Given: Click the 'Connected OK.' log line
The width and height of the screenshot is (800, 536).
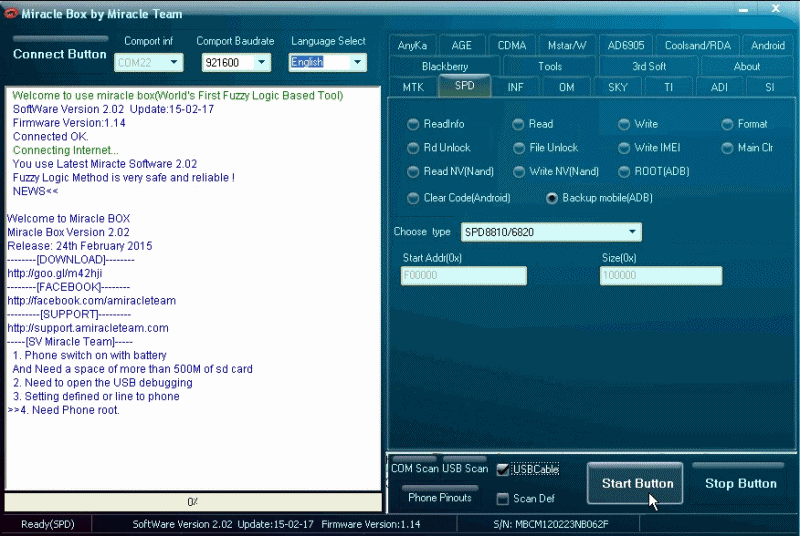Looking at the screenshot, I should (51, 137).
